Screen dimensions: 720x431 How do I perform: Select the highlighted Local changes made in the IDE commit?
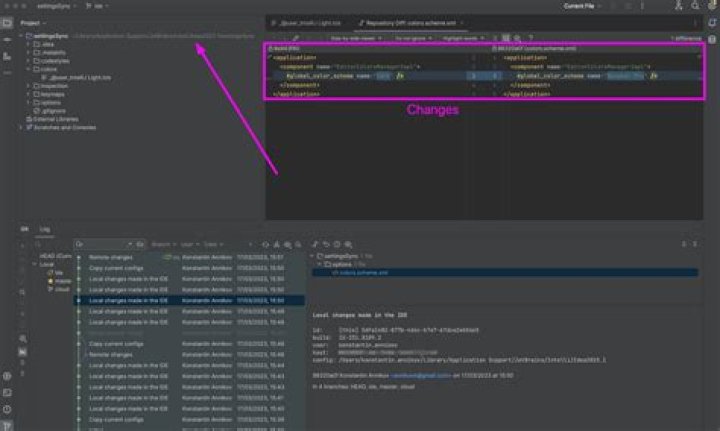point(189,301)
